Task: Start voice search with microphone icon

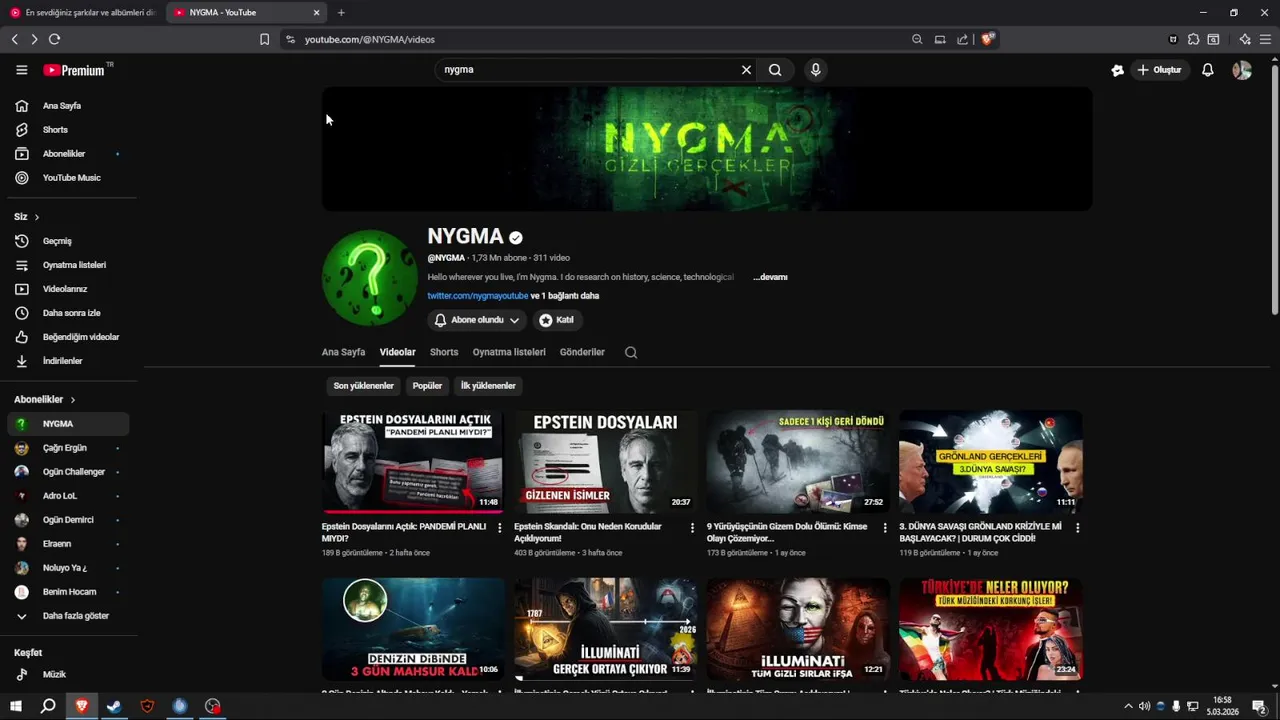Action: click(x=816, y=70)
